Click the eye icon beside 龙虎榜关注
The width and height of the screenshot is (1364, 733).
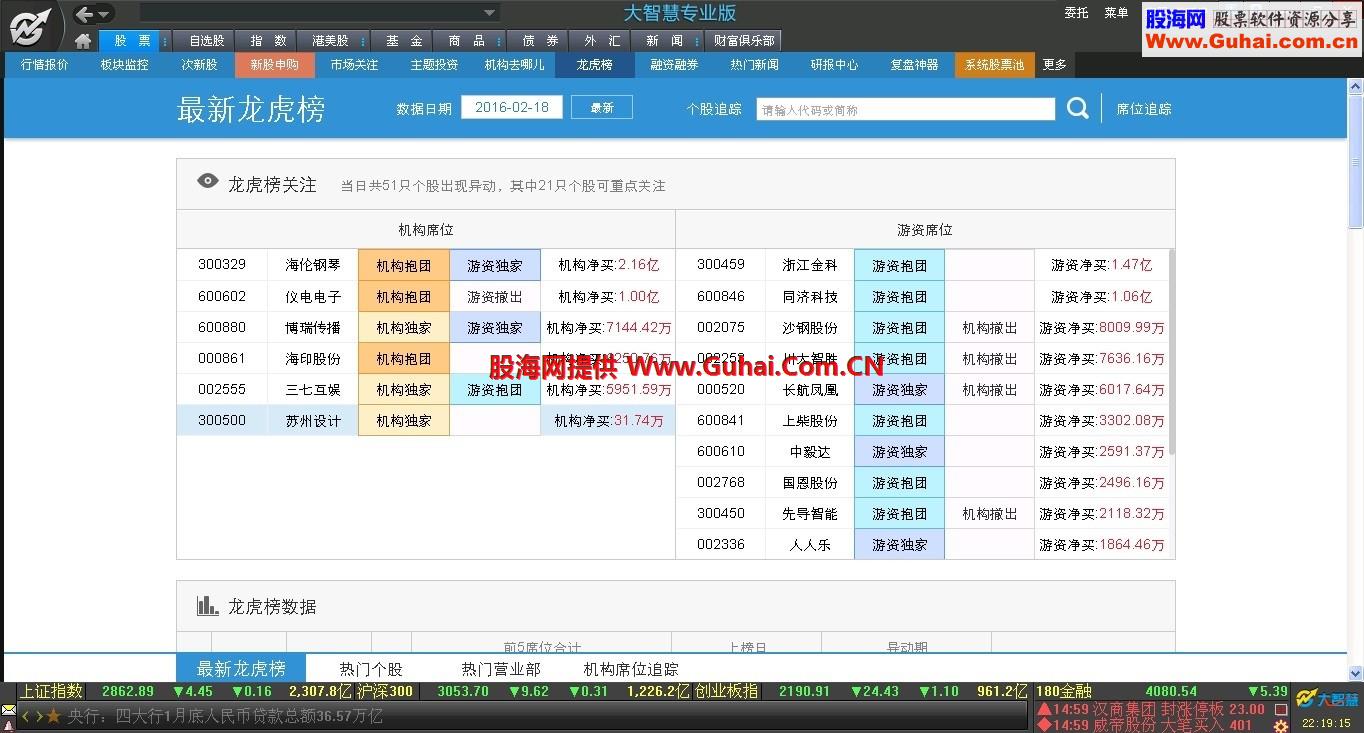[x=208, y=181]
